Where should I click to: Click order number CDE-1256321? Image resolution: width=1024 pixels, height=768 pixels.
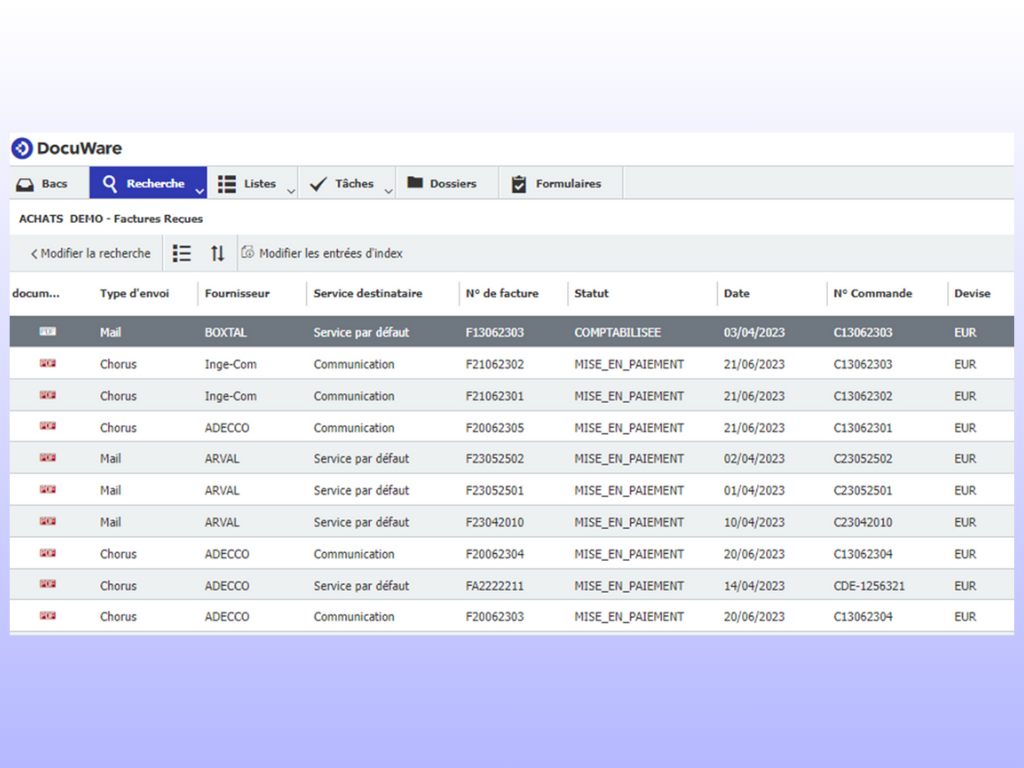[x=869, y=586]
